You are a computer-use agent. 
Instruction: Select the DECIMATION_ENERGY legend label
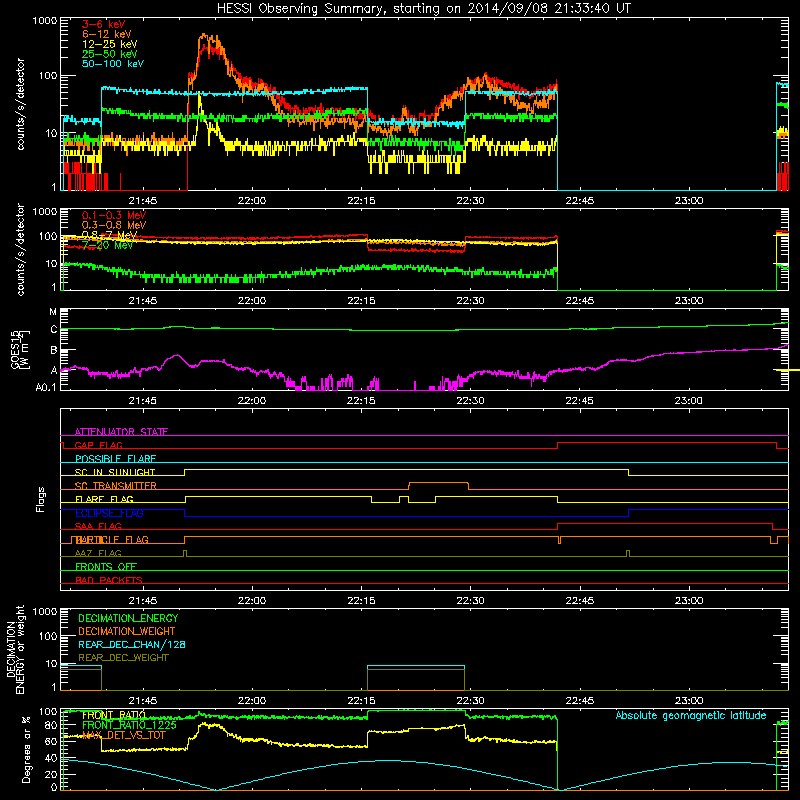point(128,618)
